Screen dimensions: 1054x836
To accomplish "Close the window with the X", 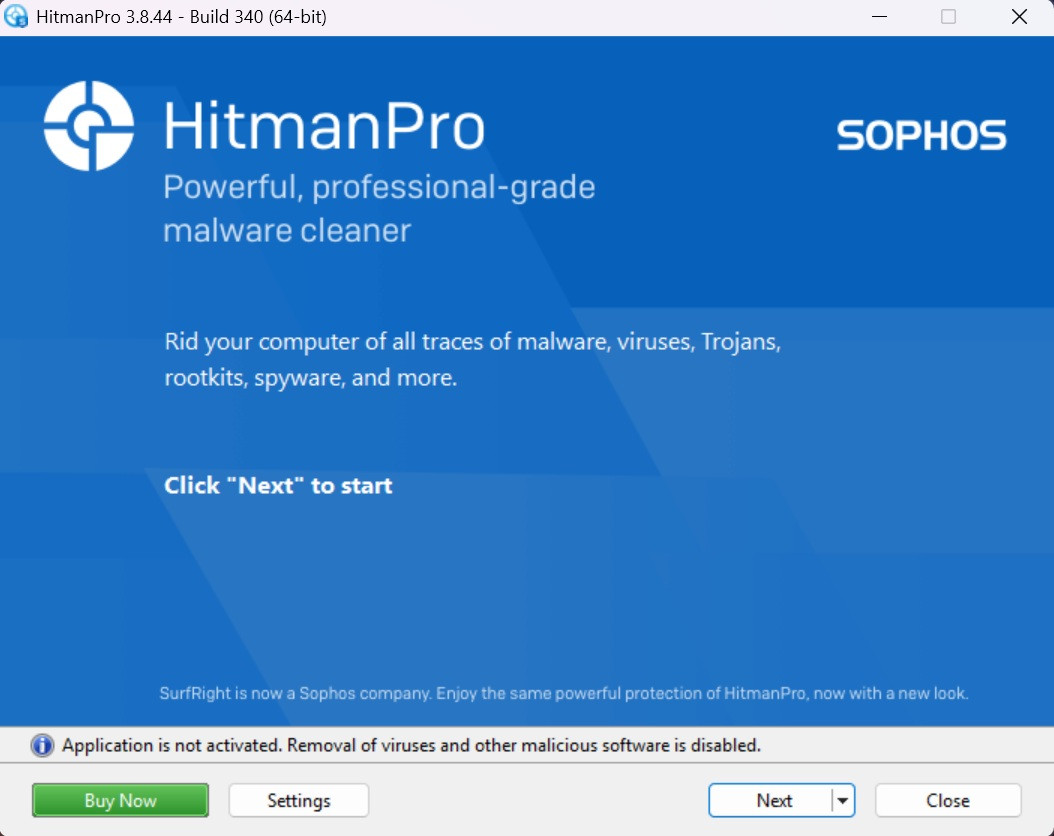I will [x=1019, y=17].
